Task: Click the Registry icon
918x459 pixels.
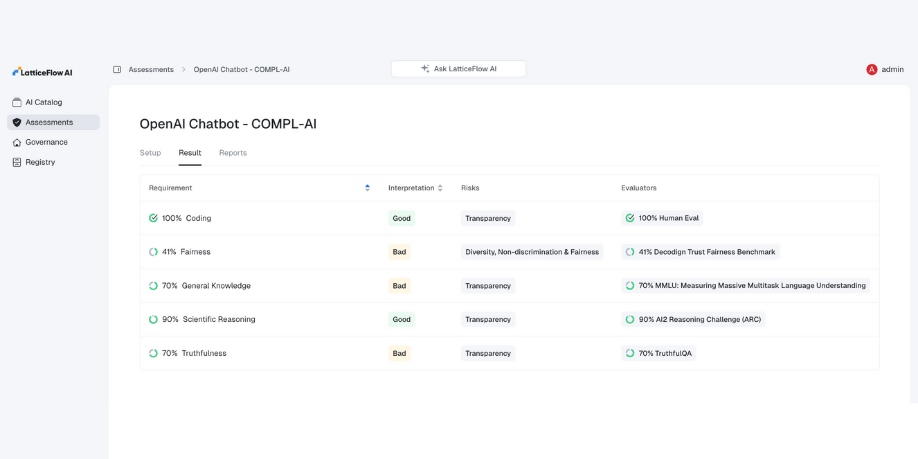Action: pyautogui.click(x=17, y=162)
